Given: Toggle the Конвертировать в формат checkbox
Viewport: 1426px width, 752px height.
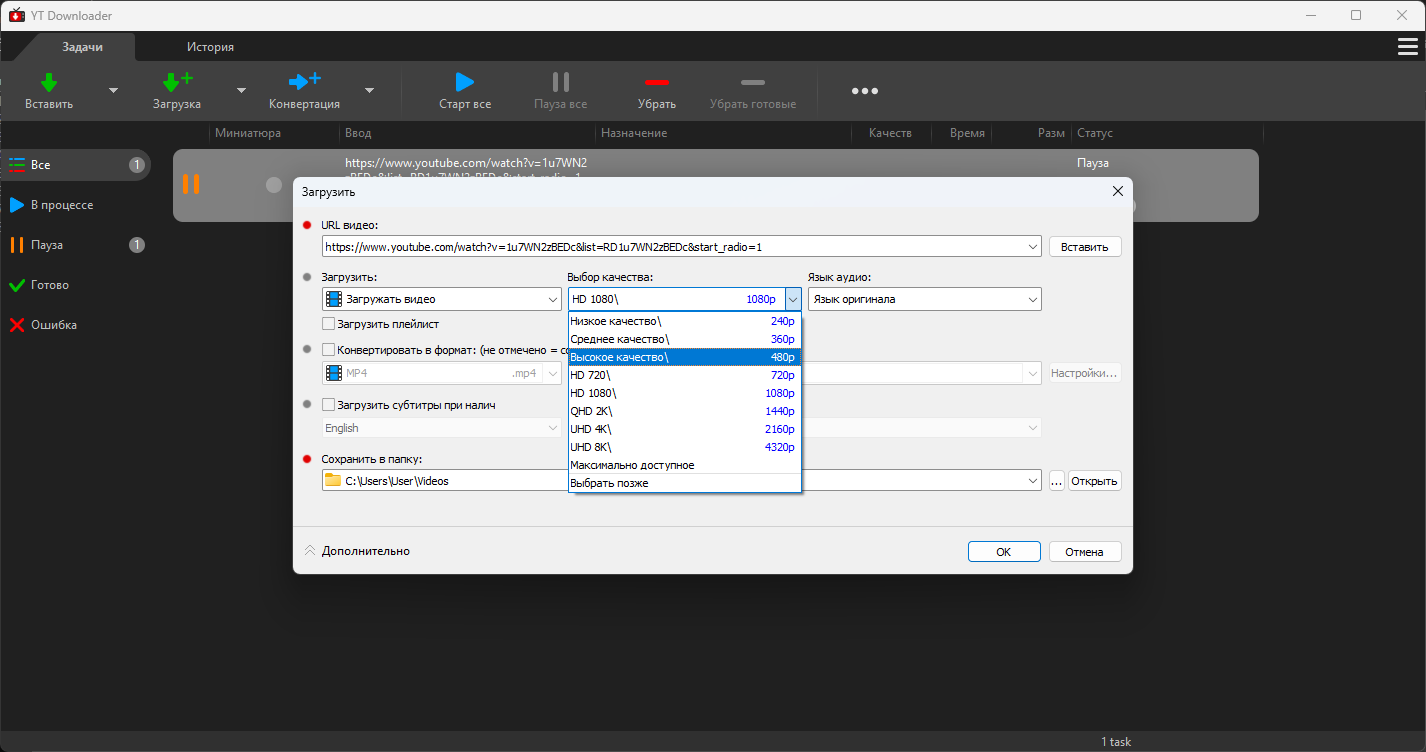Looking at the screenshot, I should pyautogui.click(x=329, y=350).
